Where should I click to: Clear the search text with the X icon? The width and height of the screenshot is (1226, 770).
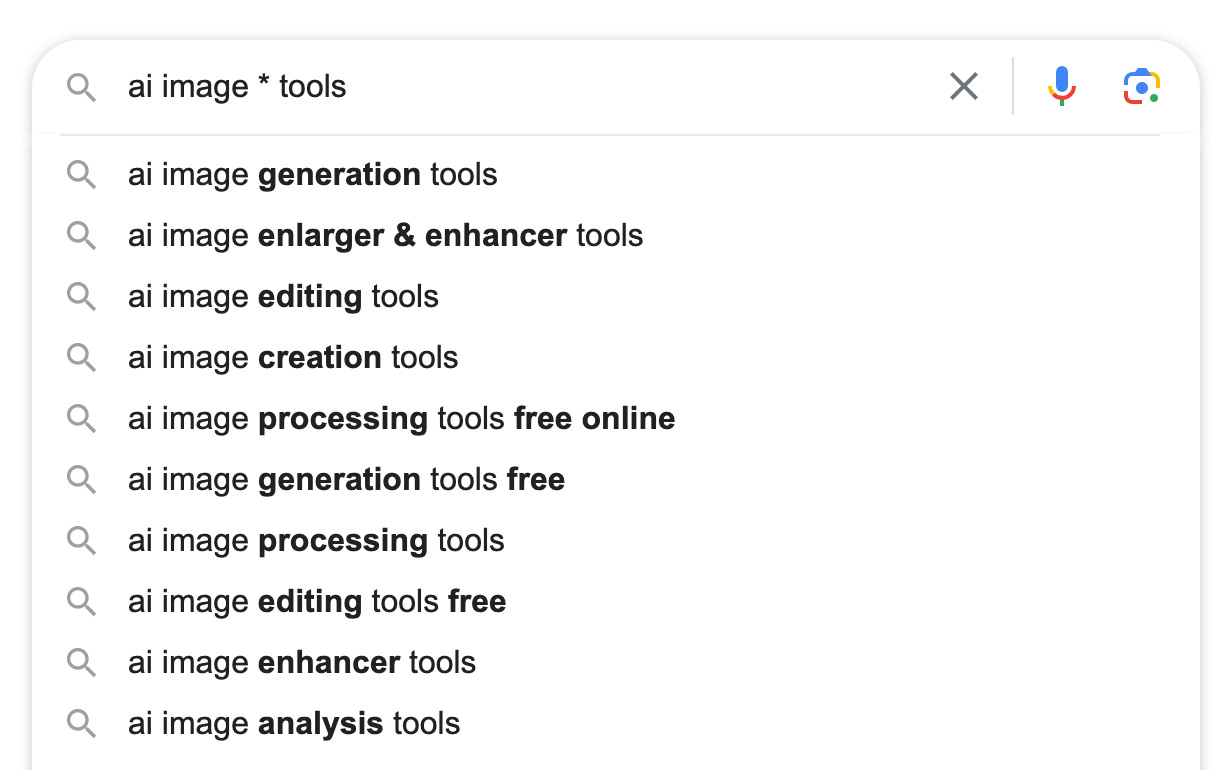tap(964, 86)
